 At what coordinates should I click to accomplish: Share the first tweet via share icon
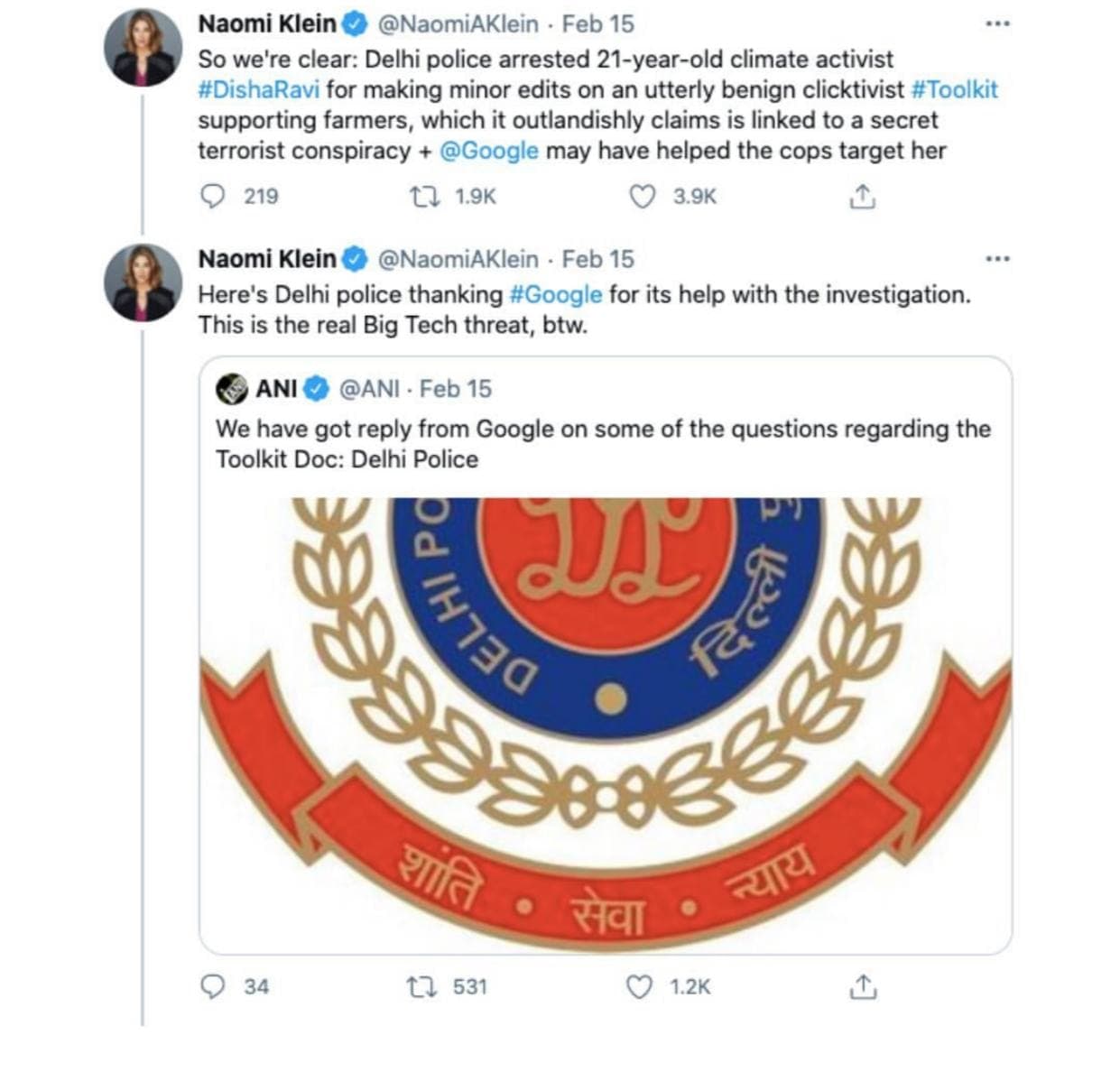pos(862,197)
